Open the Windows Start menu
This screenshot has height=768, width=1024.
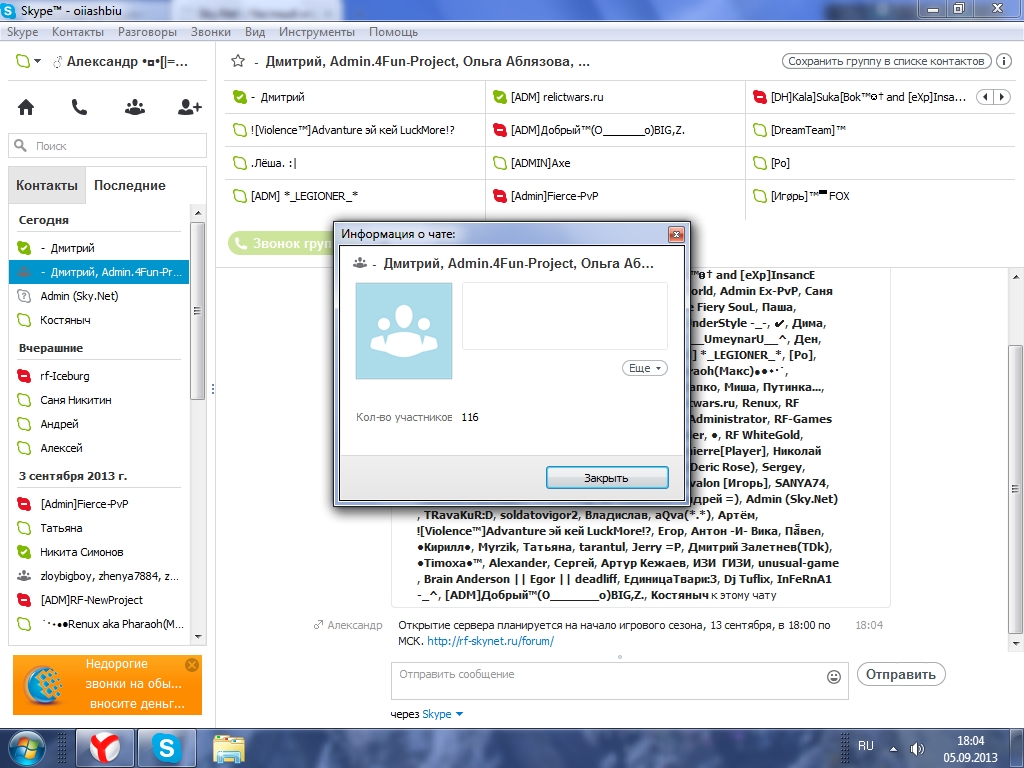pyautogui.click(x=26, y=748)
